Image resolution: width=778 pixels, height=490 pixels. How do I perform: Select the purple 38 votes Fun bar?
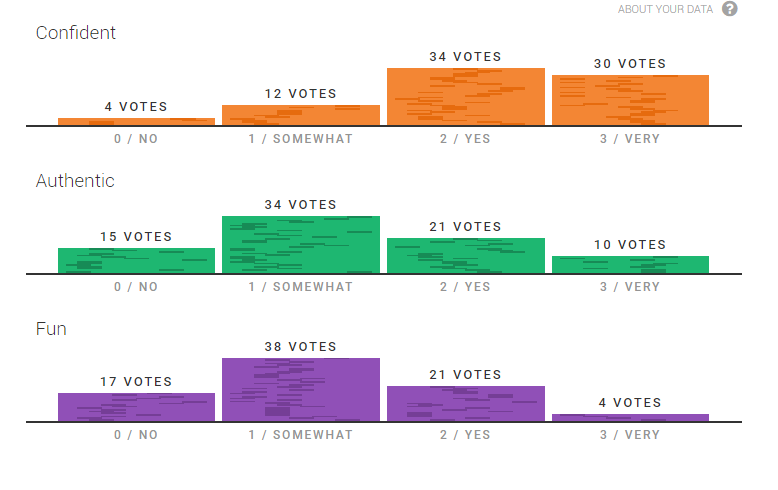click(x=301, y=390)
